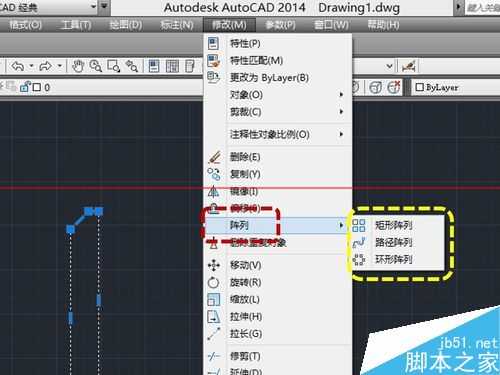Expand the 对象(O) submenu arrow
Image resolution: width=500 pixels, height=375 pixels.
point(341,95)
